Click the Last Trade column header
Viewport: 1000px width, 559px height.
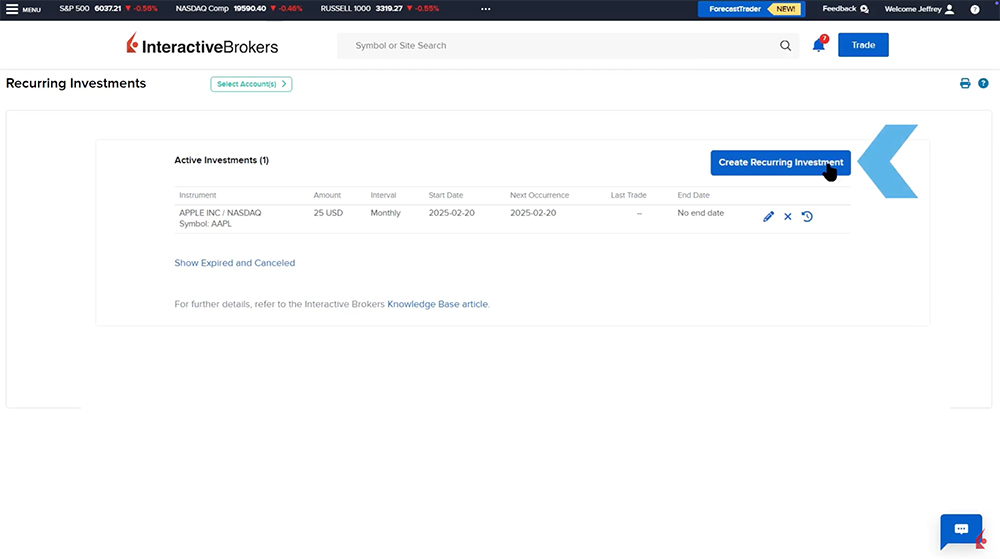[628, 195]
